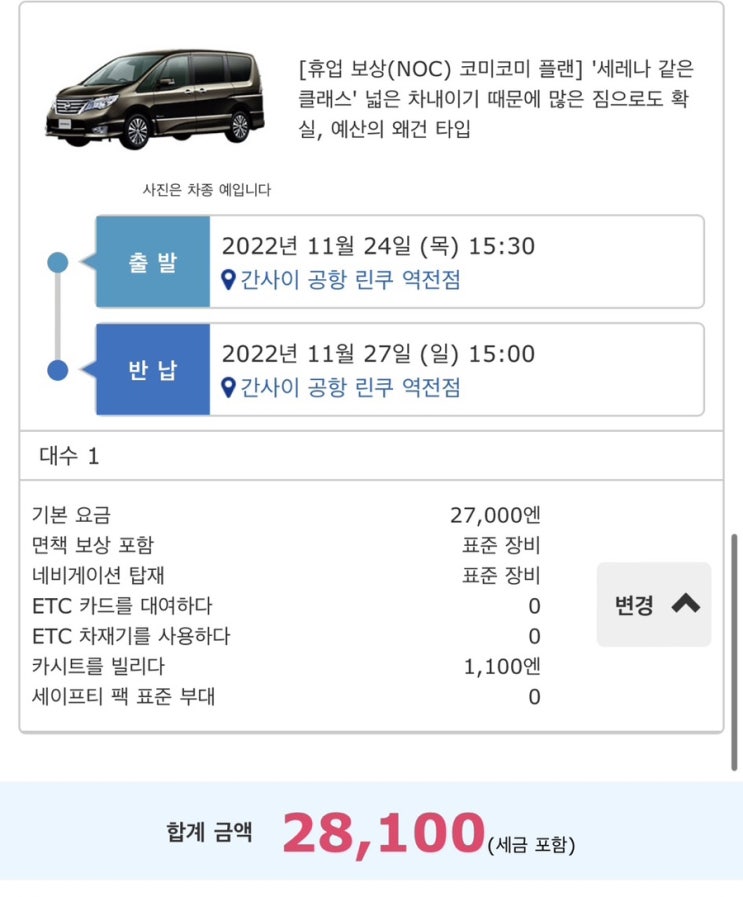Click the page scrollbar on the right

pos(736,650)
